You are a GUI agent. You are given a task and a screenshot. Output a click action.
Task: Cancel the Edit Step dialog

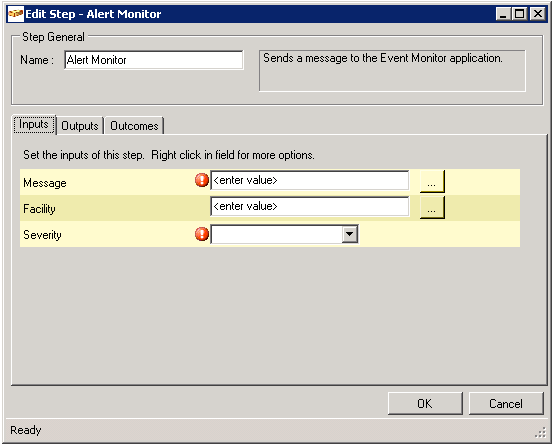point(506,403)
